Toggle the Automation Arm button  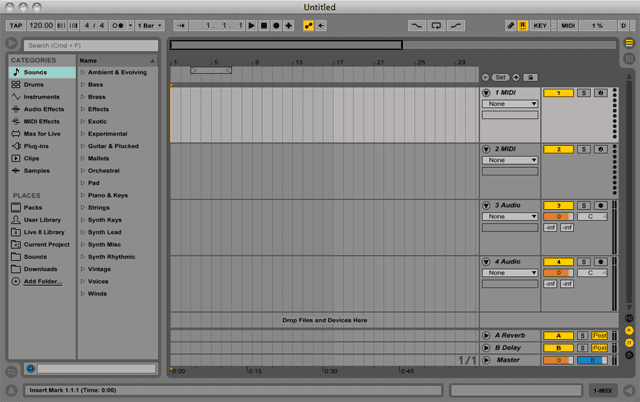309,26
